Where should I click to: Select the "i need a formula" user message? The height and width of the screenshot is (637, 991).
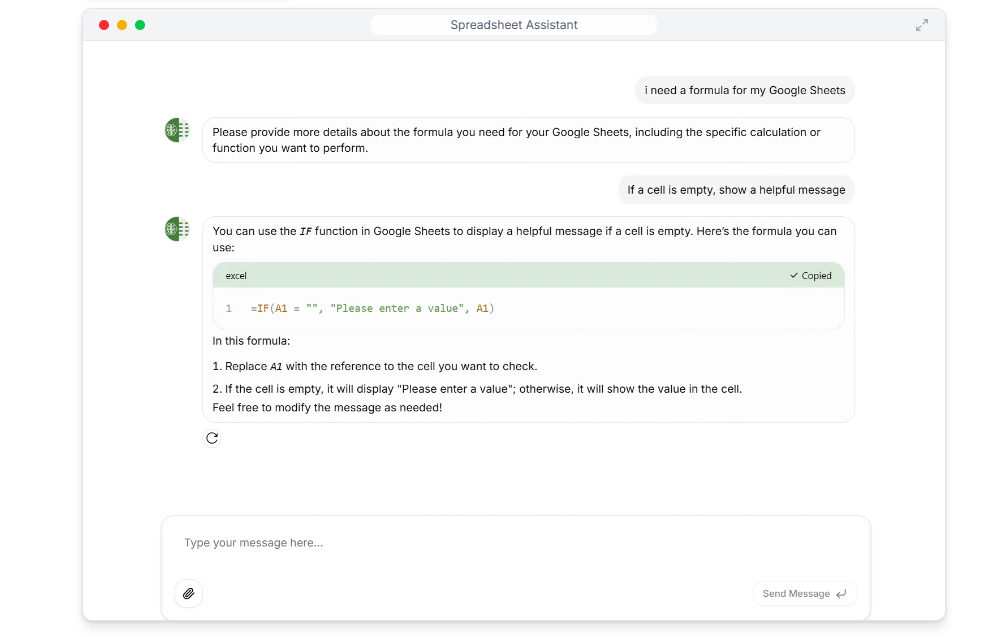[745, 90]
